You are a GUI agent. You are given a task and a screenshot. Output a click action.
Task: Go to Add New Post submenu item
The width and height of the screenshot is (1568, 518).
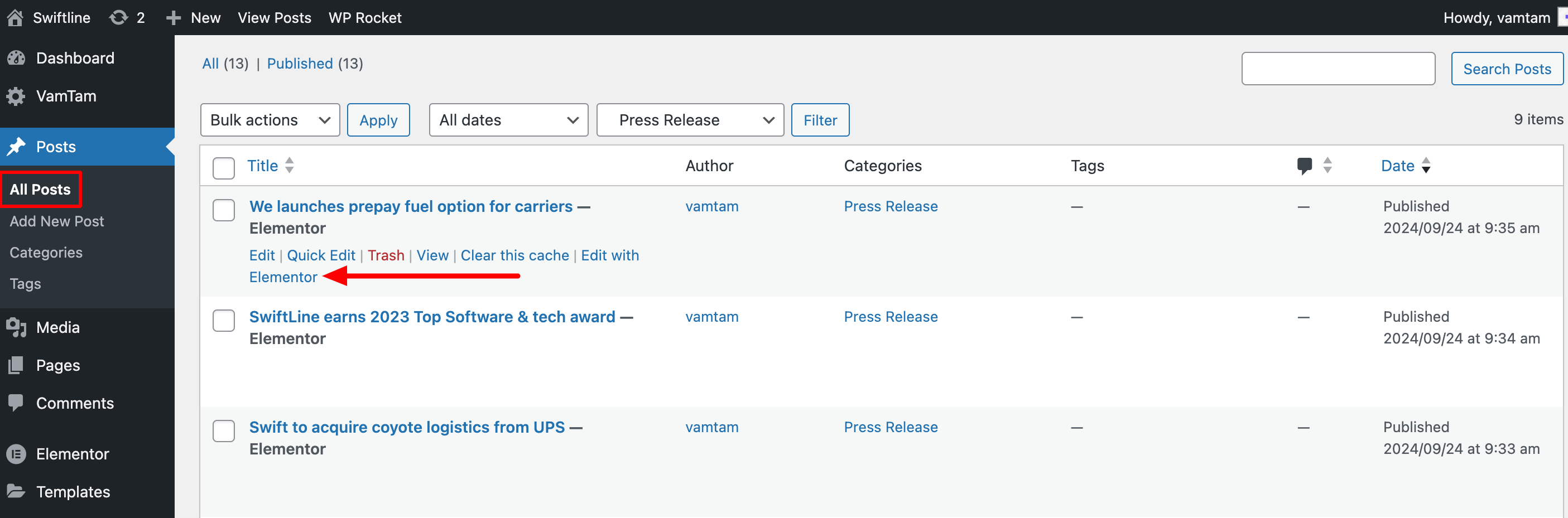coord(56,221)
